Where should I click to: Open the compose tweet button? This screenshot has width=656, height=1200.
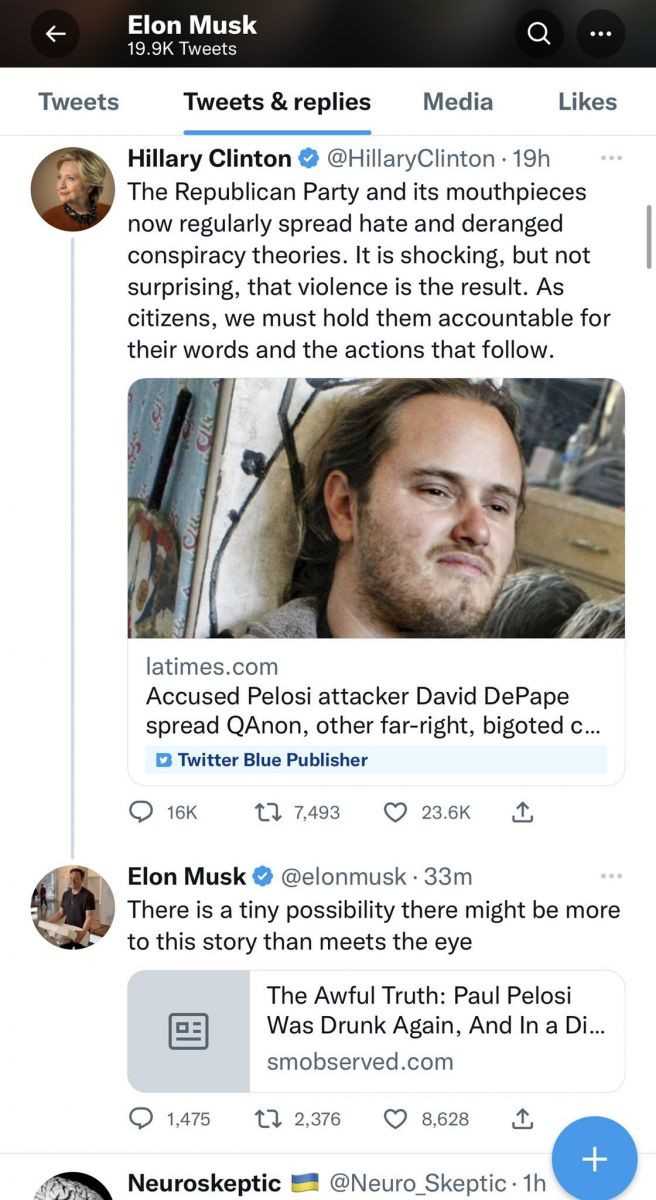tap(594, 1158)
